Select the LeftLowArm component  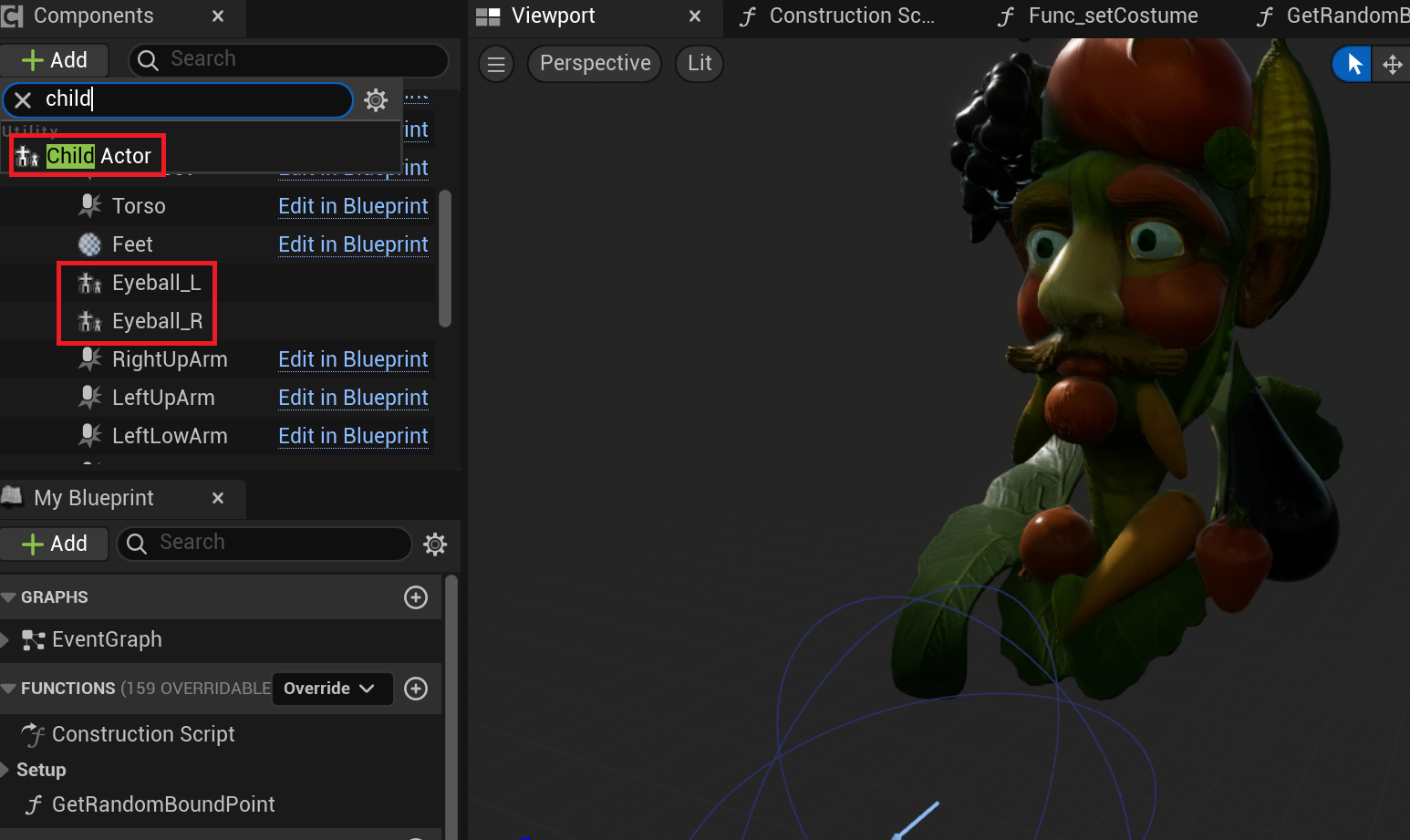point(217,436)
